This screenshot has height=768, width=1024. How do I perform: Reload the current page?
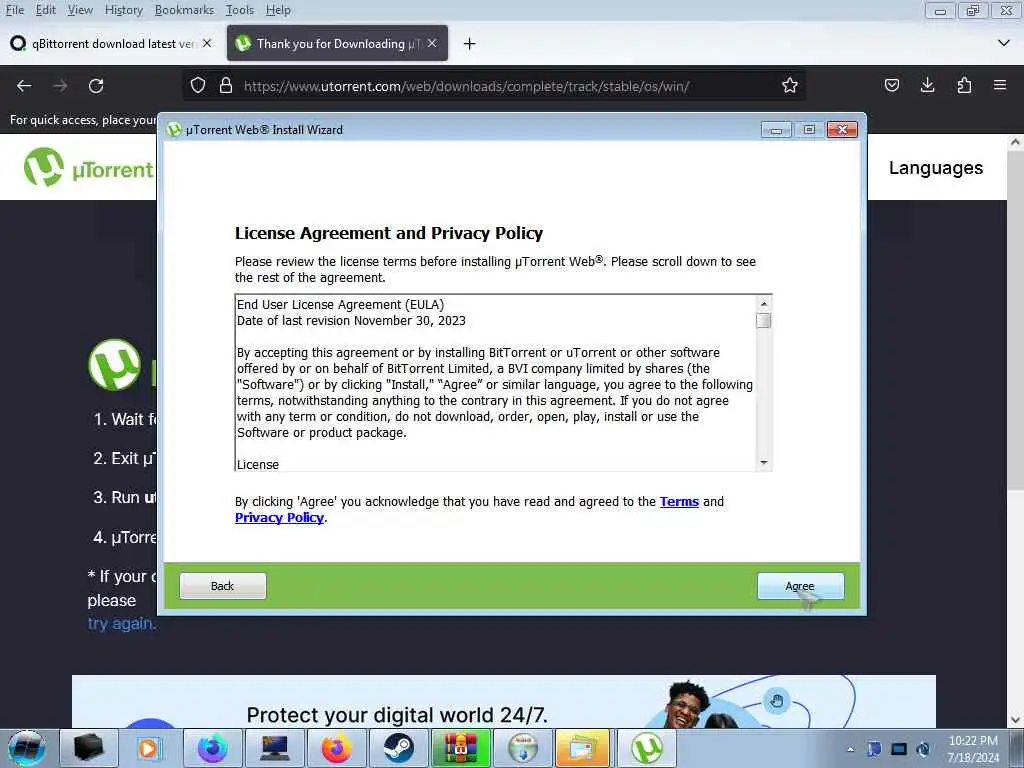[x=96, y=86]
